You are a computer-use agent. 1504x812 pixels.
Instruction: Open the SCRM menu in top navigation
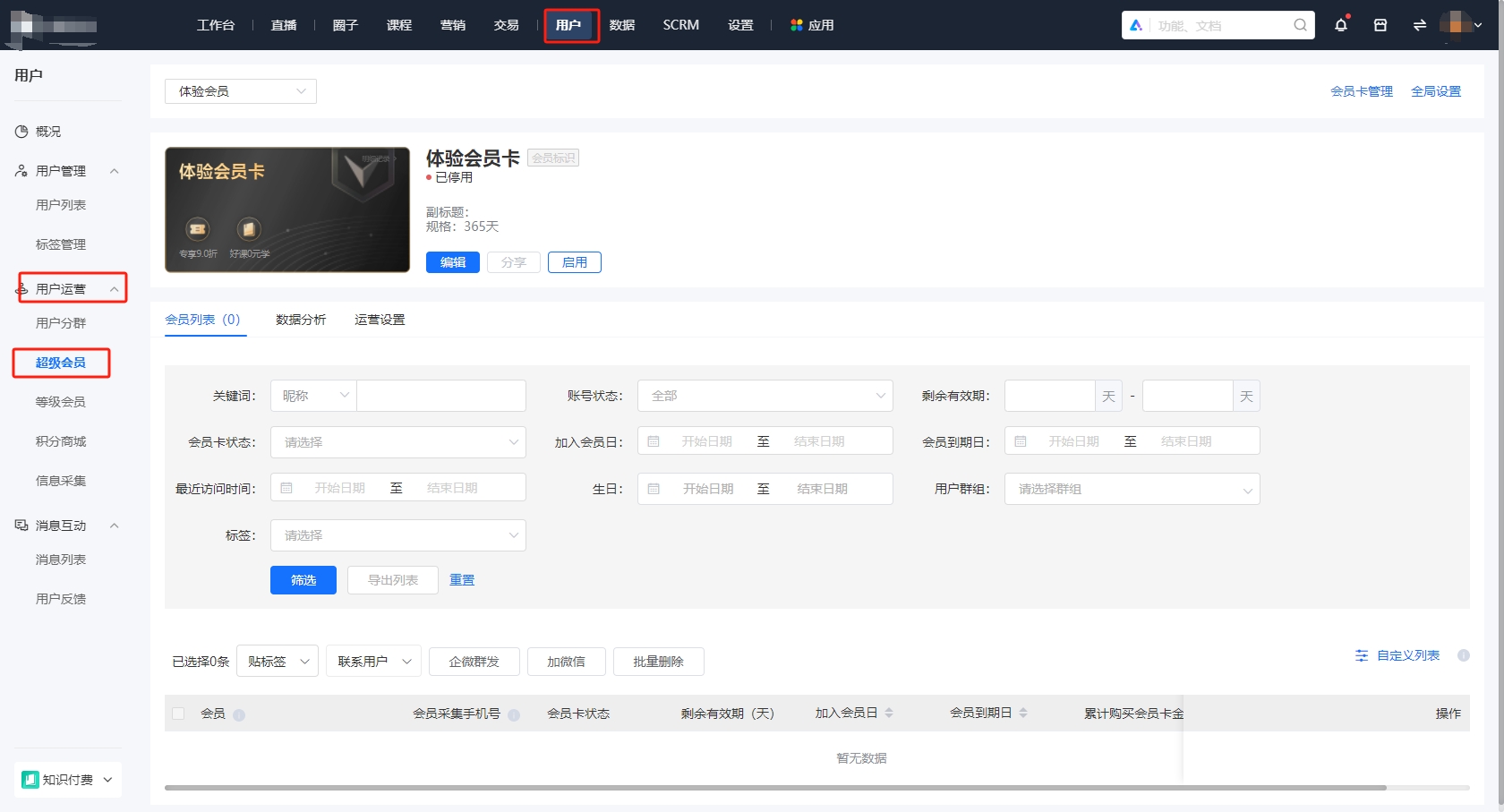click(679, 25)
